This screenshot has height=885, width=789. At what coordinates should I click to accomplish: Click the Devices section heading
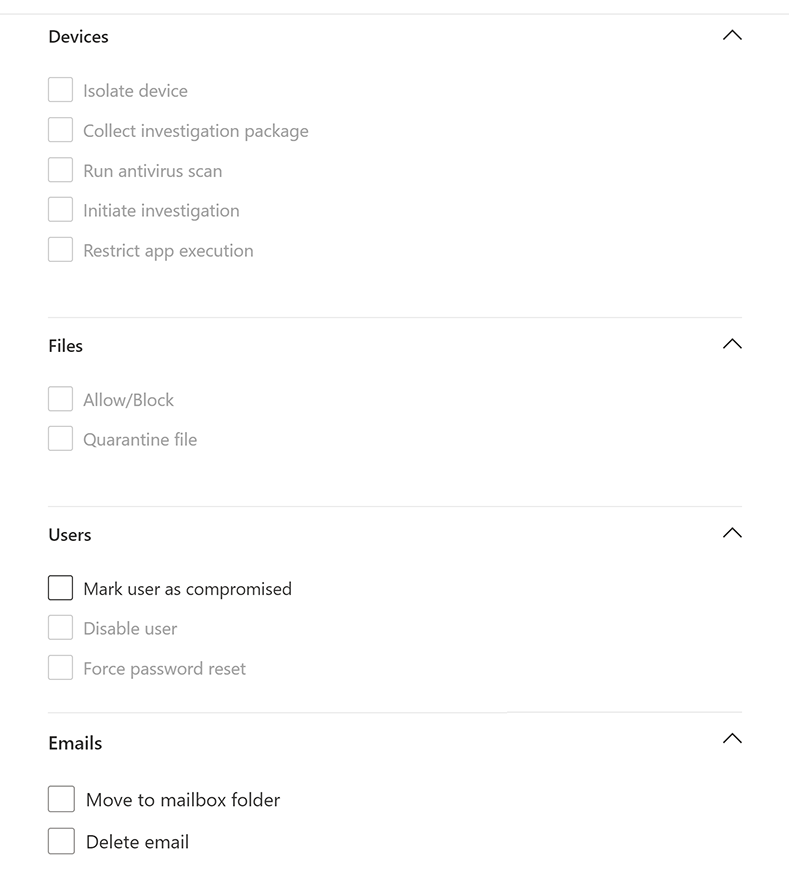click(x=78, y=37)
